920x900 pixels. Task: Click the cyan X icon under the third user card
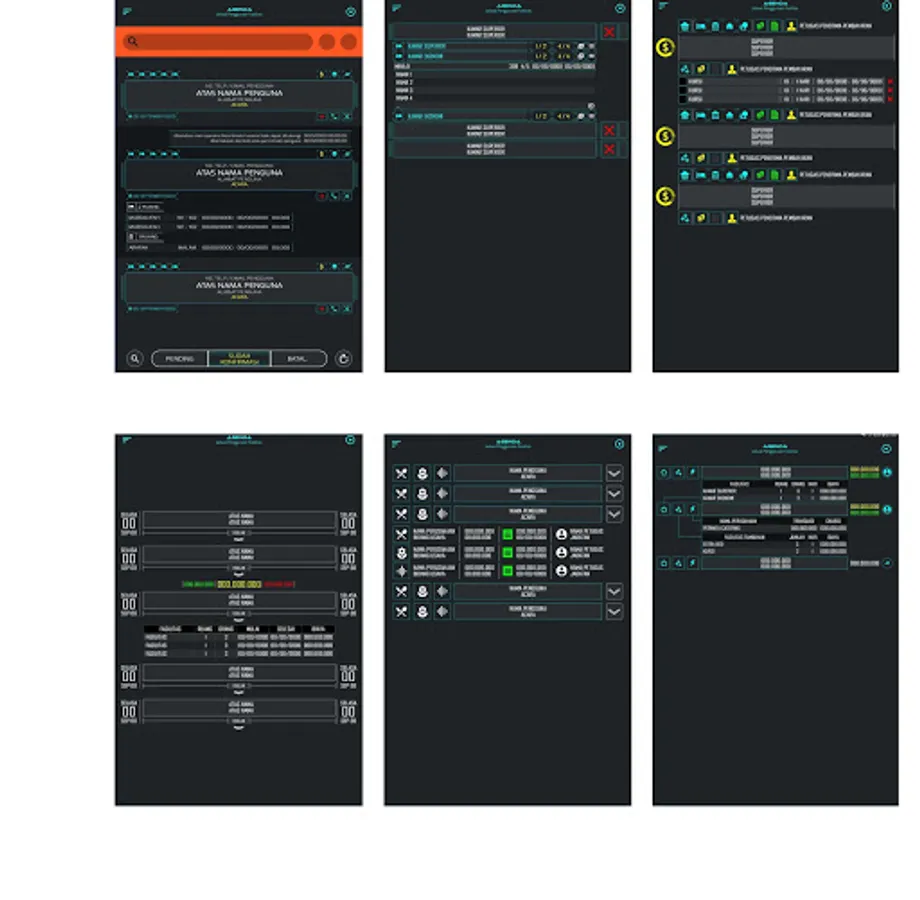347,309
